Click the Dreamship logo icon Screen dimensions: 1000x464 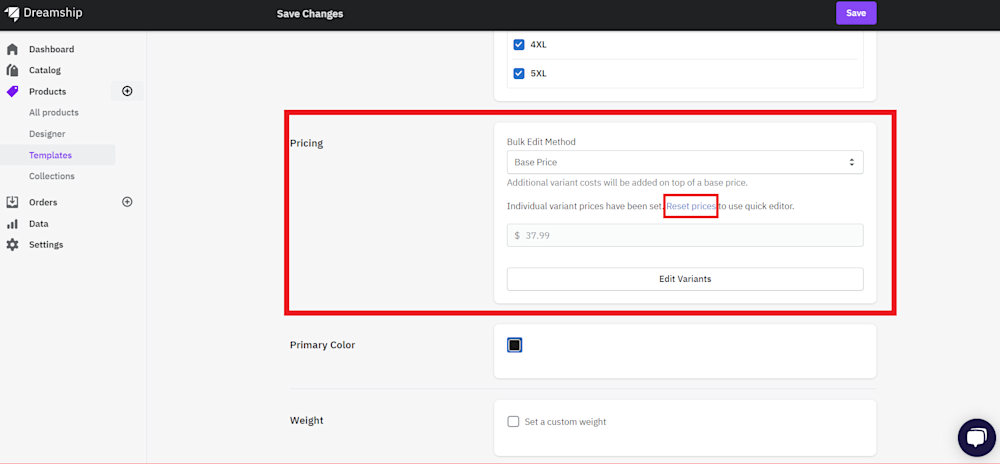pos(12,13)
